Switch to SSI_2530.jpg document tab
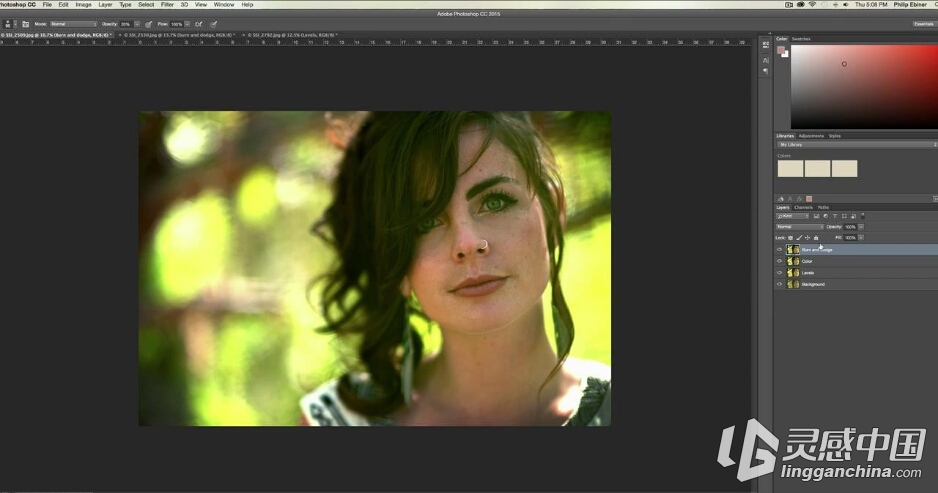 click(178, 35)
